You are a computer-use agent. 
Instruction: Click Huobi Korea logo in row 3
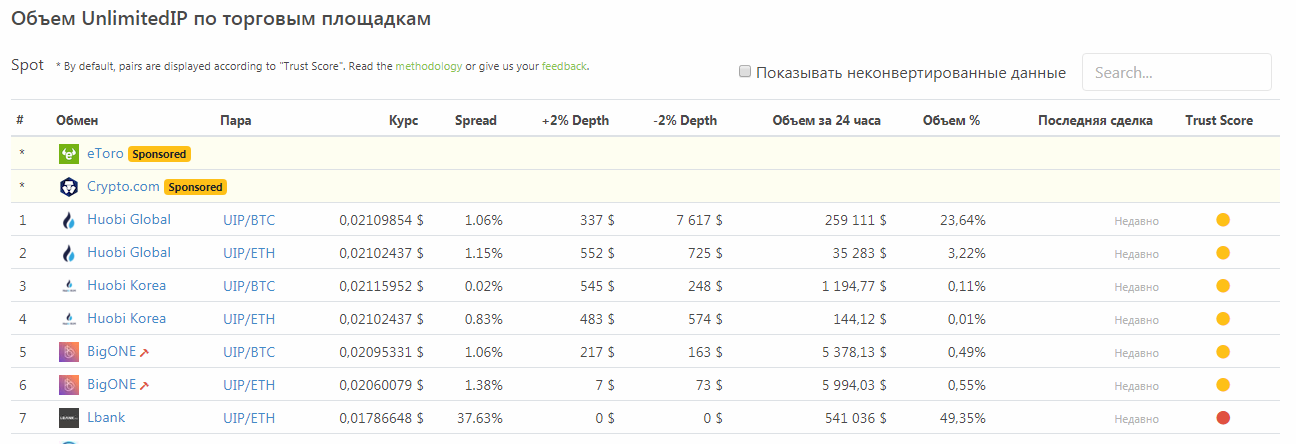click(x=68, y=286)
